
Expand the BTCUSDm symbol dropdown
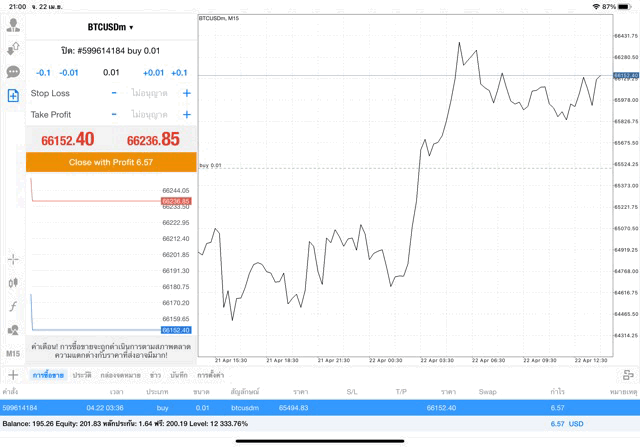pos(110,27)
